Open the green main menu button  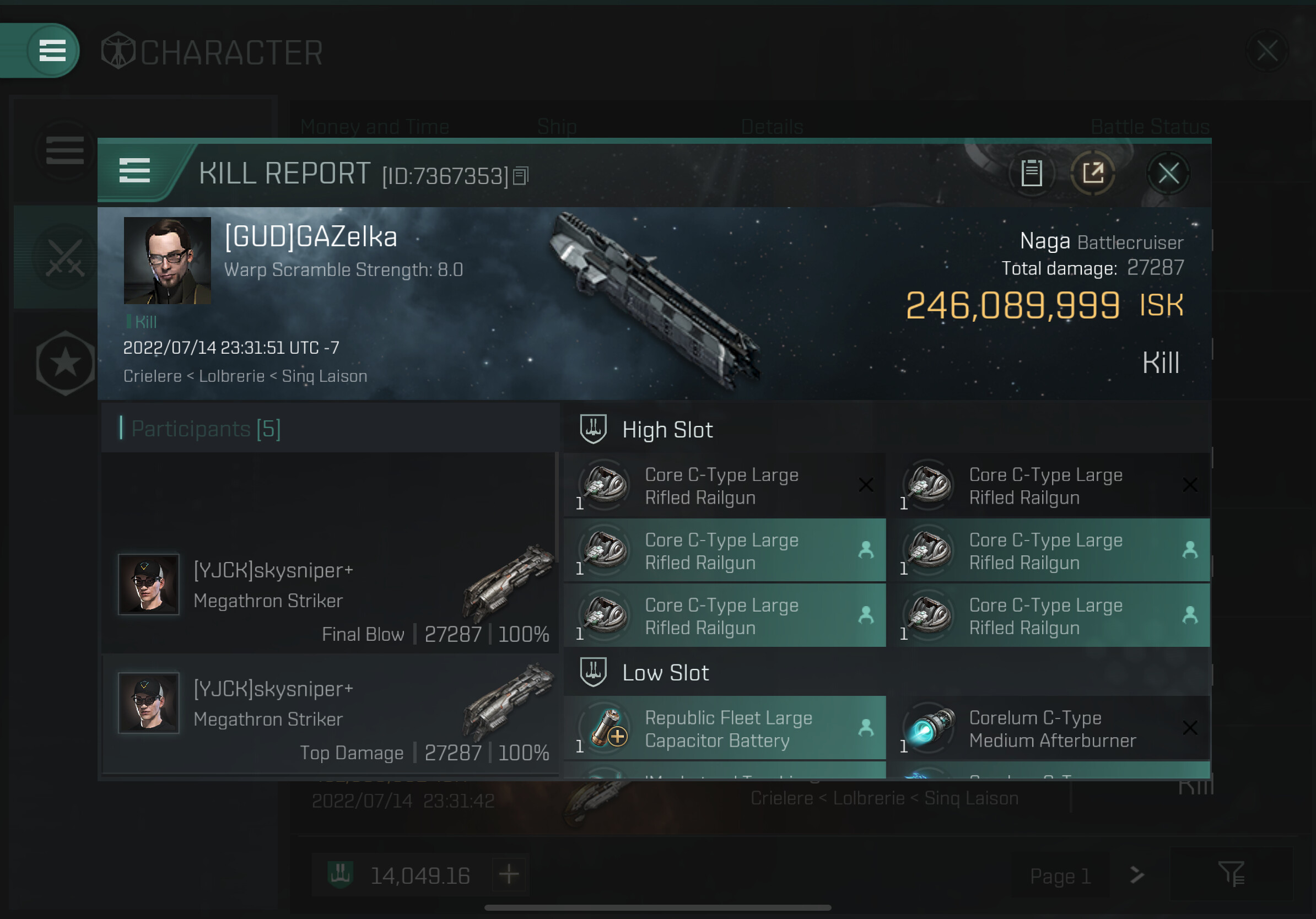53,51
